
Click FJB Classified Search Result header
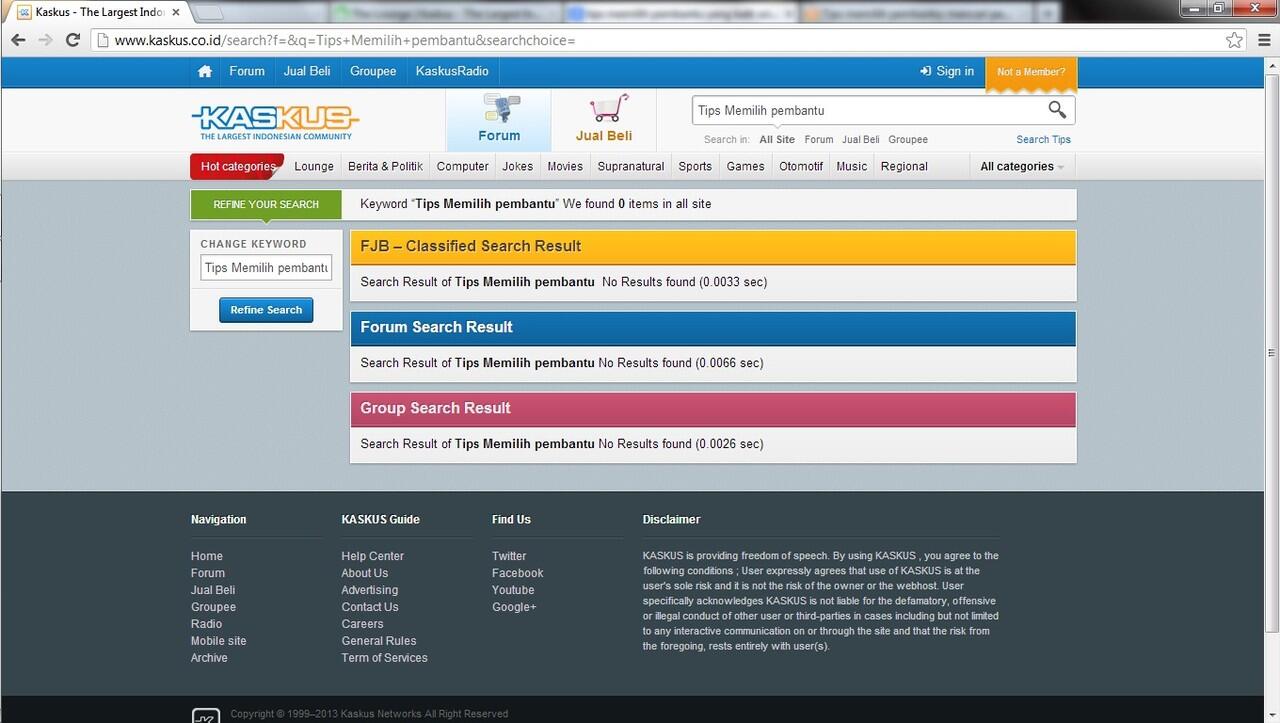(713, 246)
